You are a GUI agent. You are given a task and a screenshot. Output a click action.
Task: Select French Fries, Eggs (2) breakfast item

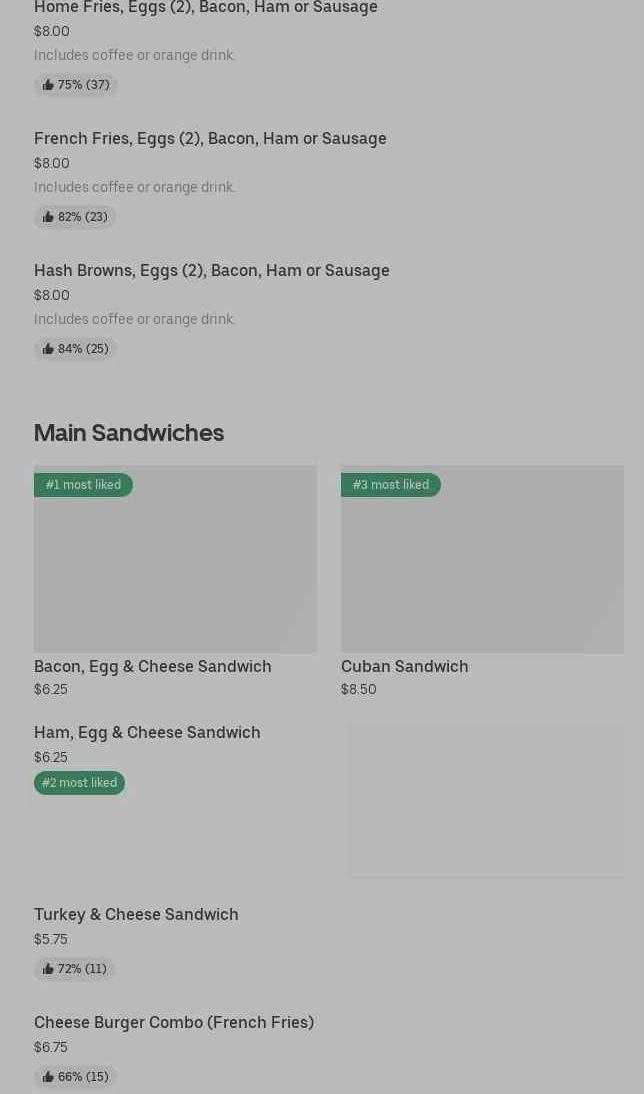[210, 138]
